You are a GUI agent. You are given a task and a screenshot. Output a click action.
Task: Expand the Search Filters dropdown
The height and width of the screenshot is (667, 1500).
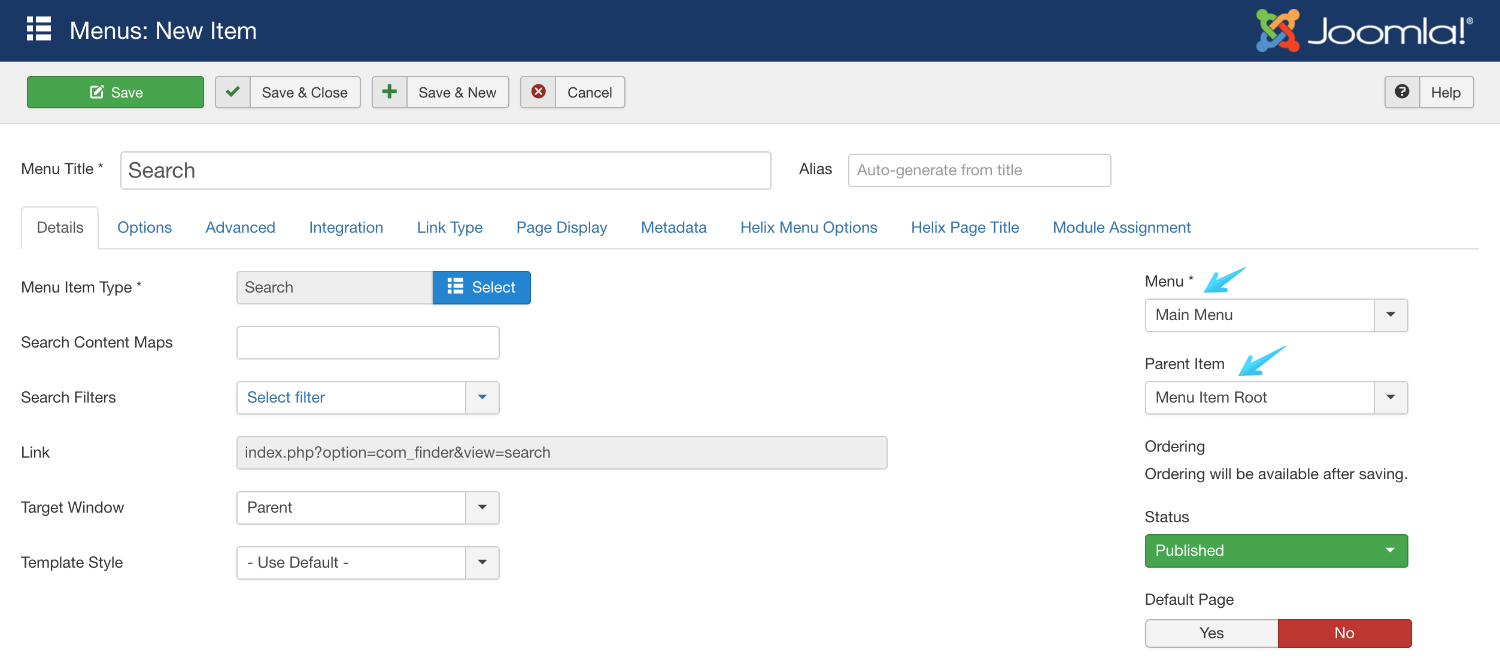(x=482, y=397)
